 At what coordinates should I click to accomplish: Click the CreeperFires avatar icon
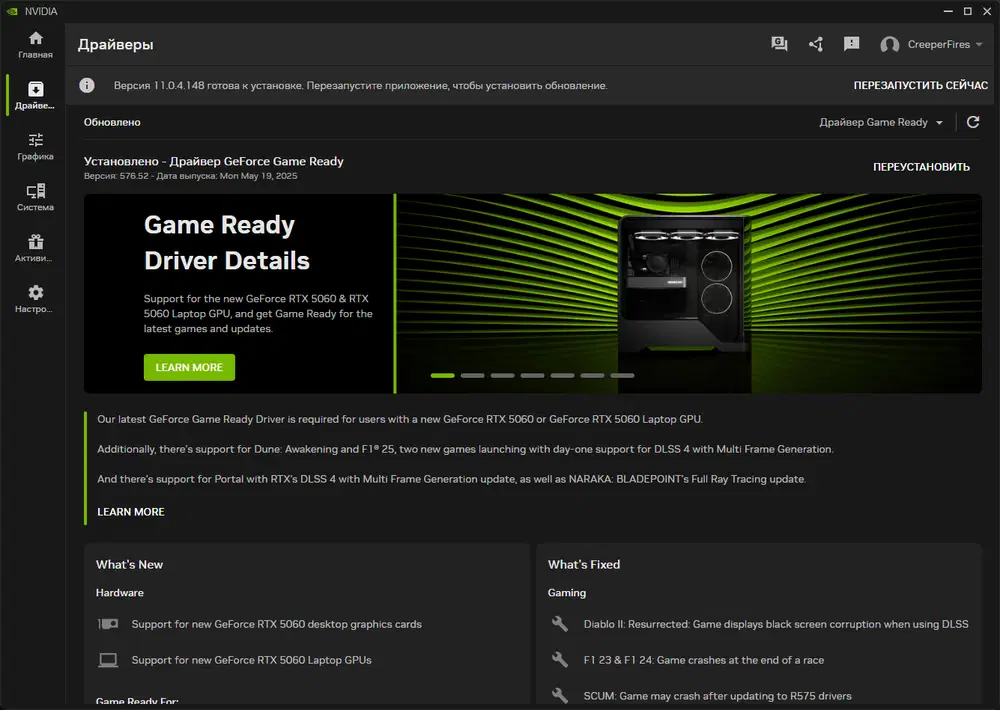[889, 45]
